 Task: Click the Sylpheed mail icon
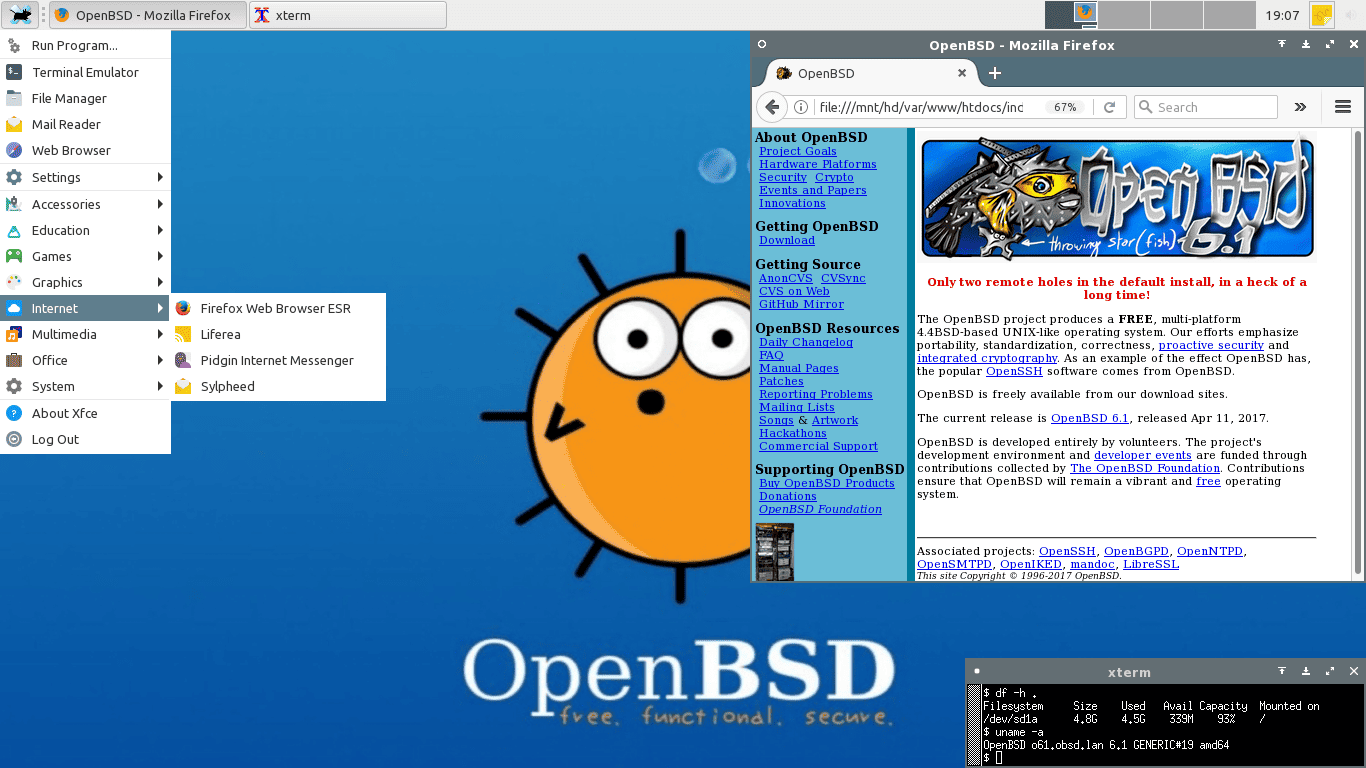tap(183, 386)
